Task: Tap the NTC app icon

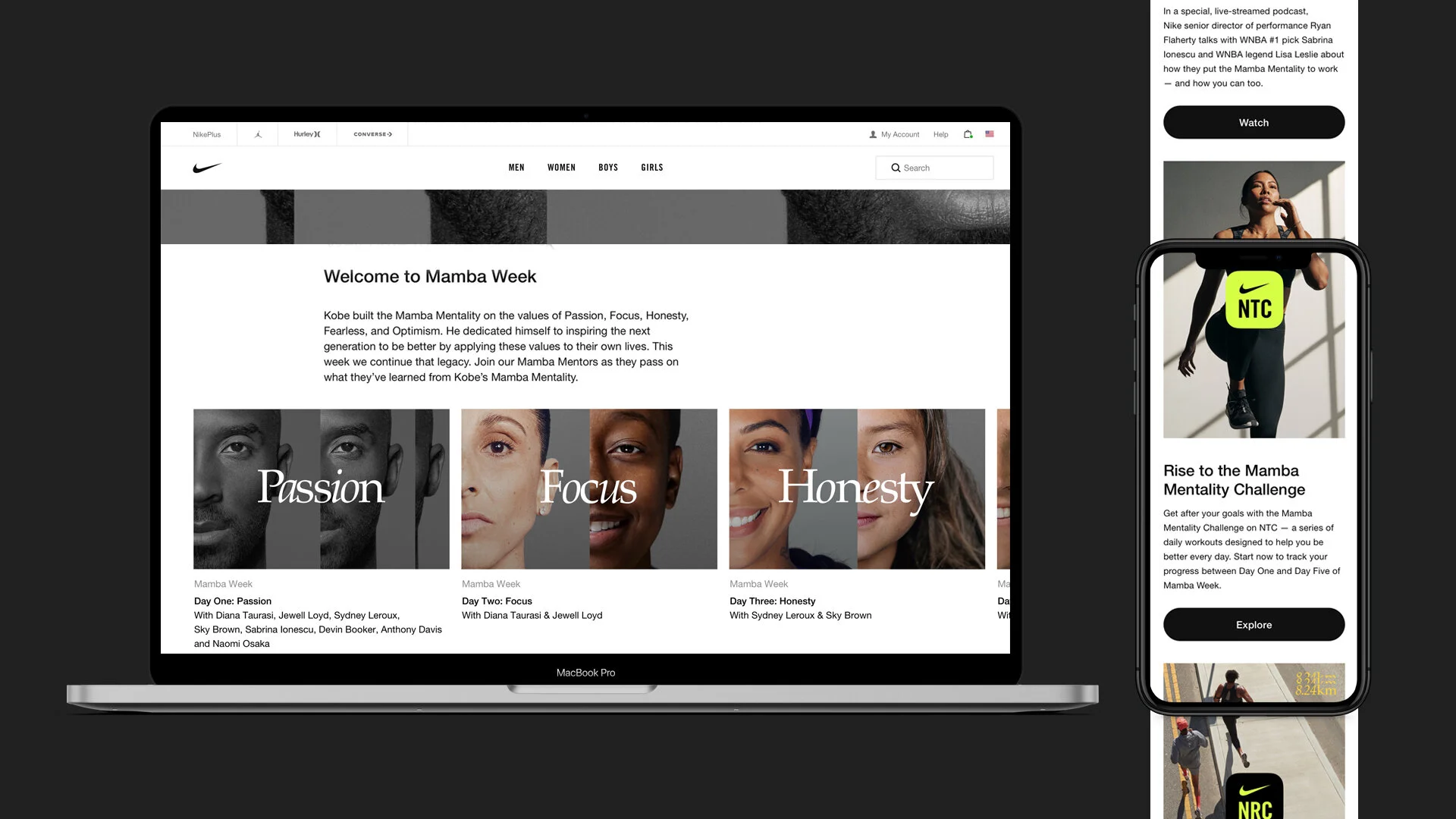Action: (1254, 300)
